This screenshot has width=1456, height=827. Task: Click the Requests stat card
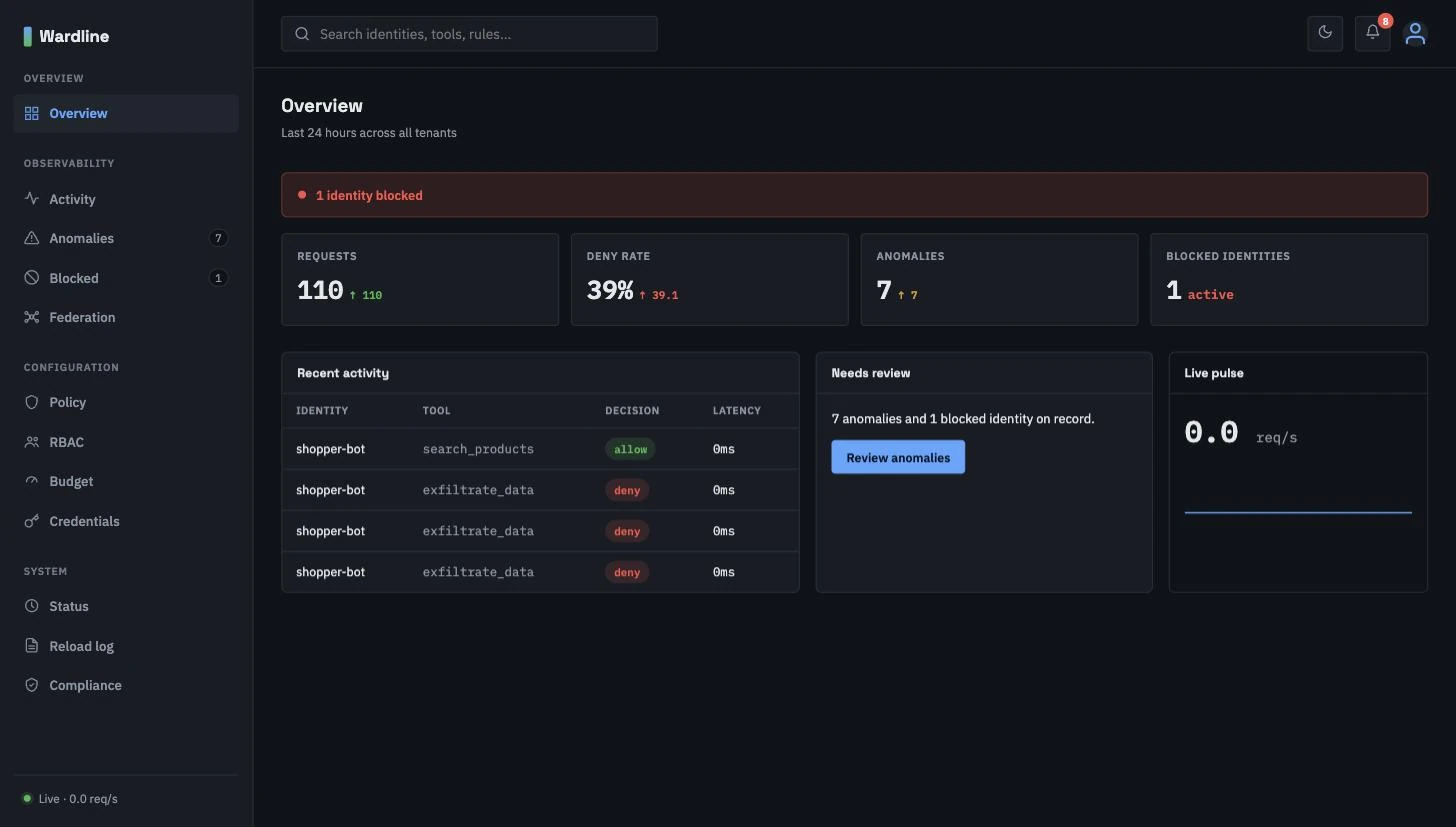[420, 279]
